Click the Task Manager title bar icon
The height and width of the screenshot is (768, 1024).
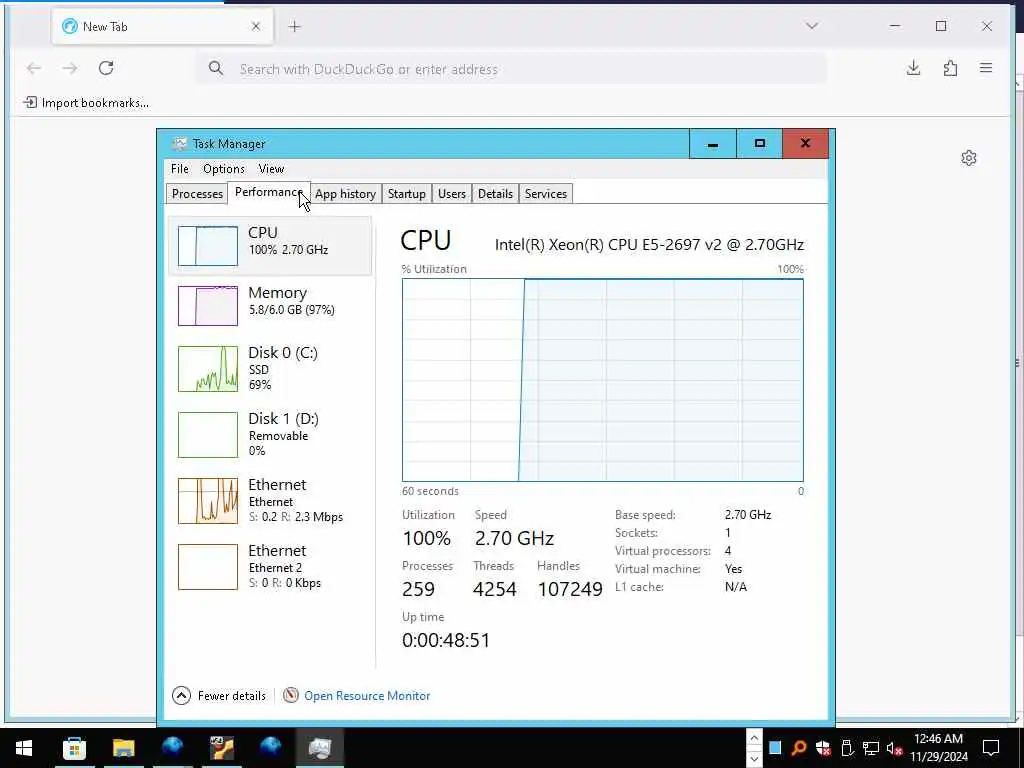tap(179, 144)
